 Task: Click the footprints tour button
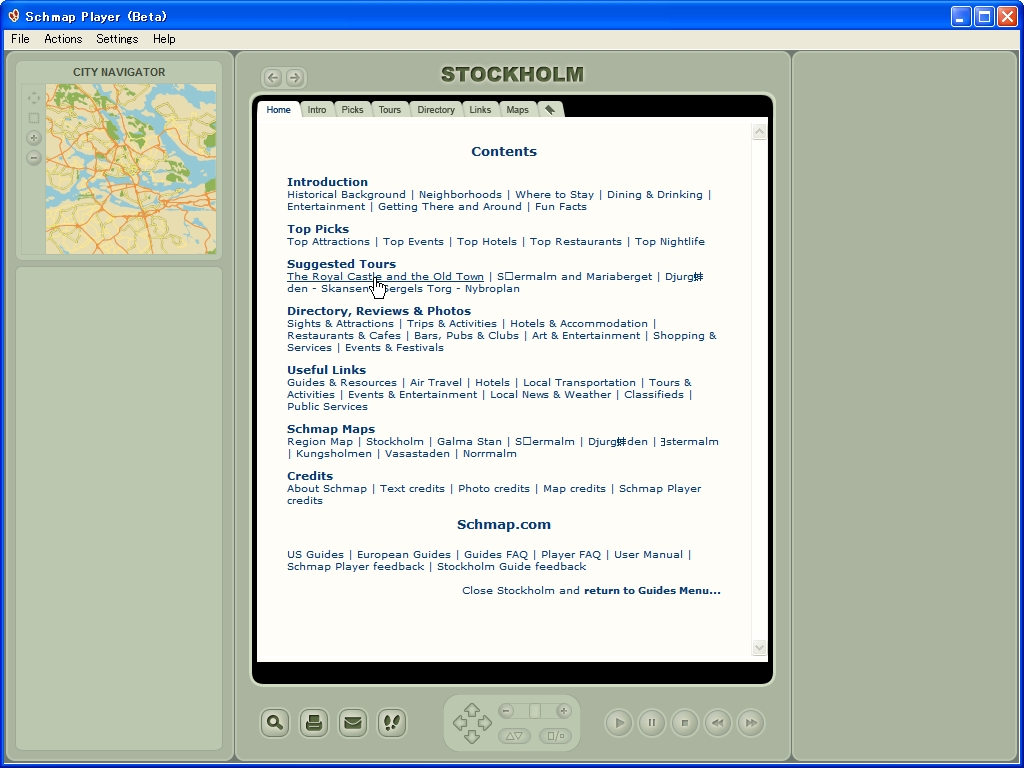pyautogui.click(x=392, y=723)
